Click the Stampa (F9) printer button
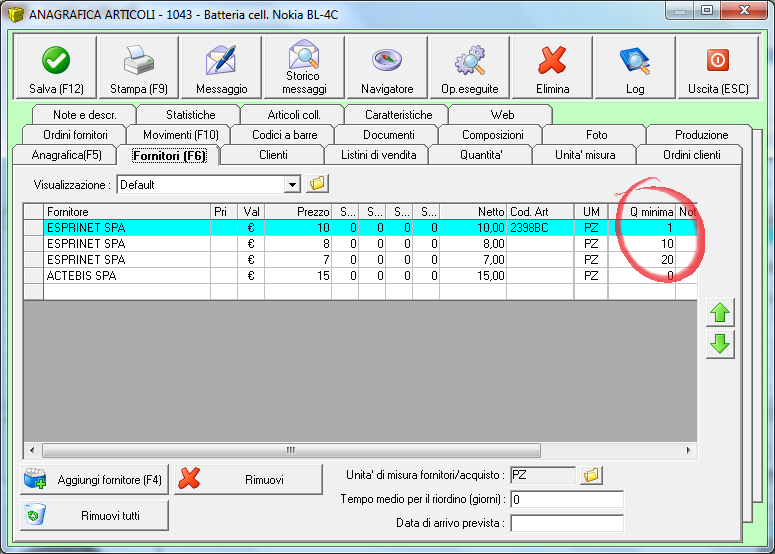 click(x=139, y=67)
